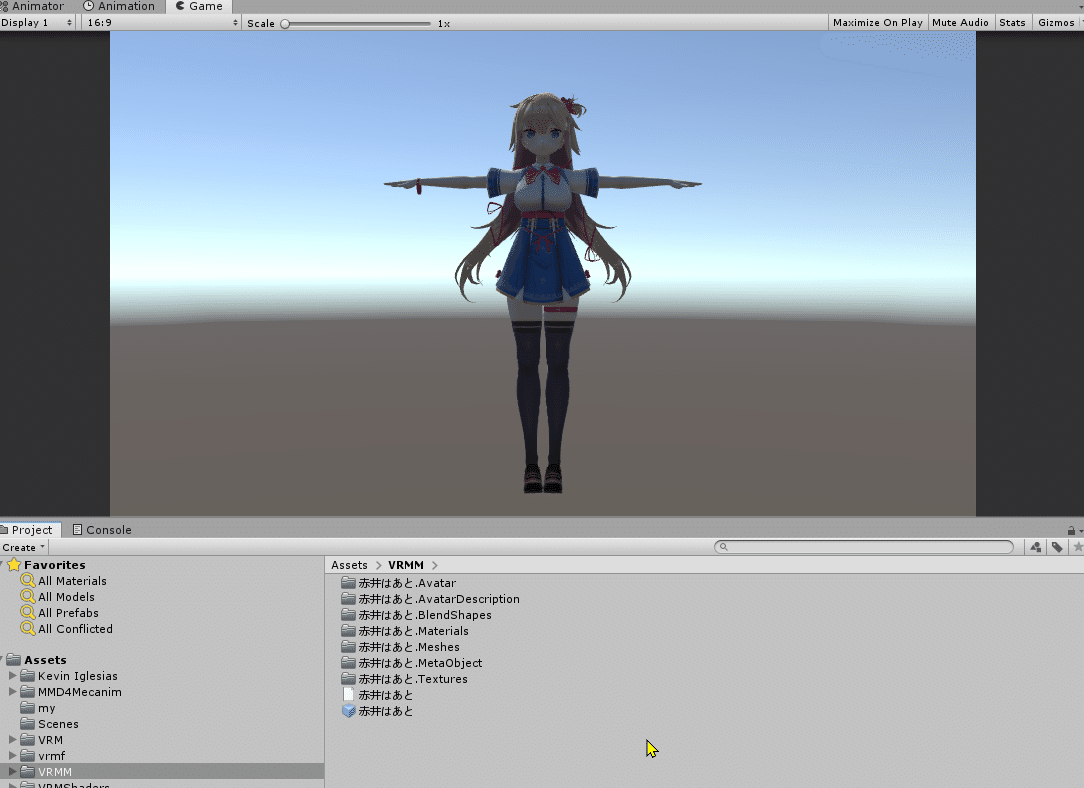Open the 16:9 aspect ratio dropdown

point(161,23)
